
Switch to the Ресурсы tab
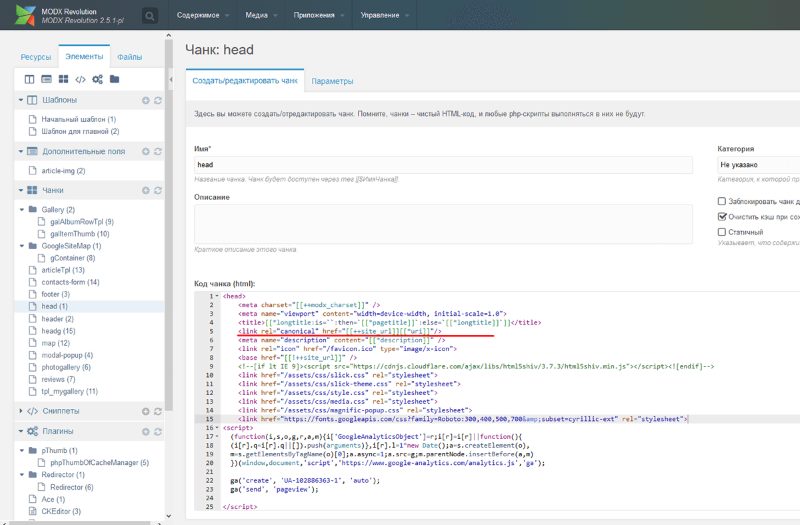(x=36, y=57)
